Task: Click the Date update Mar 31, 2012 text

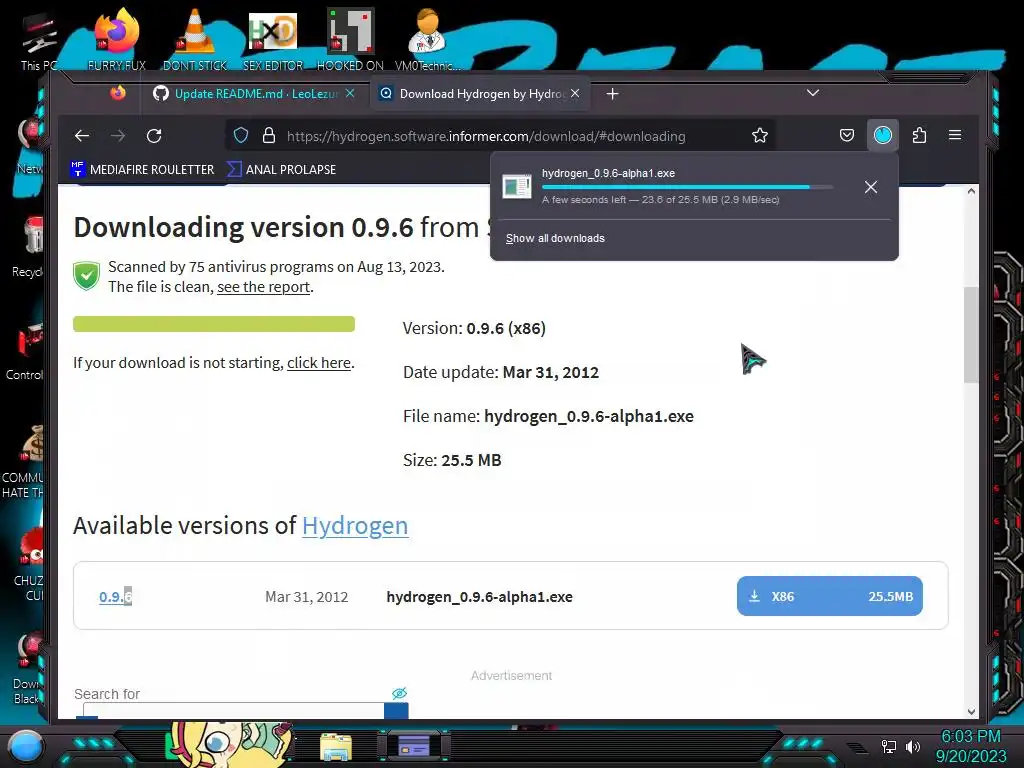Action: pyautogui.click(x=501, y=373)
